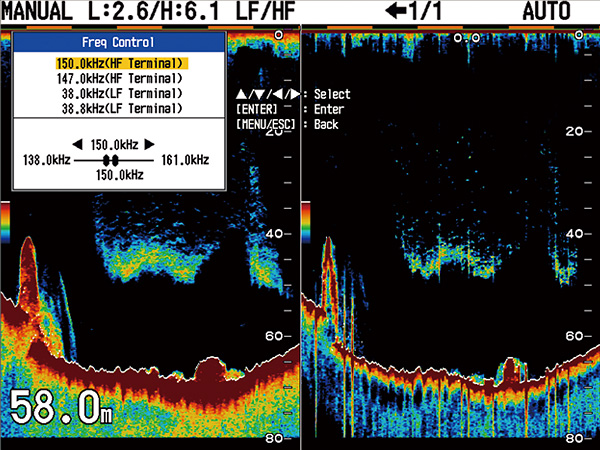Click the left panel color scale bar

tap(5, 223)
